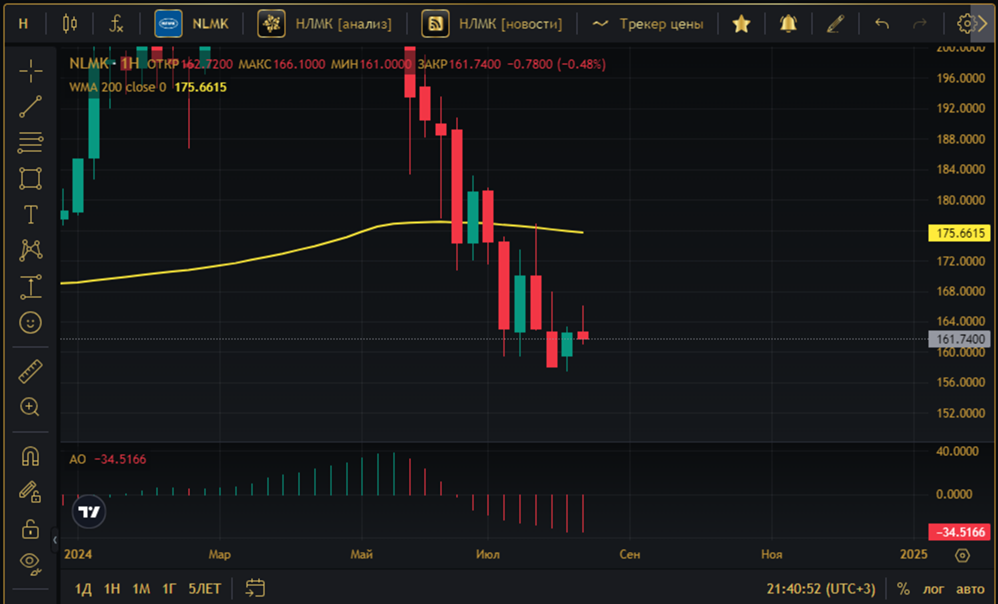Image resolution: width=998 pixels, height=604 pixels.
Task: Open go to date calendar
Action: coord(255,588)
